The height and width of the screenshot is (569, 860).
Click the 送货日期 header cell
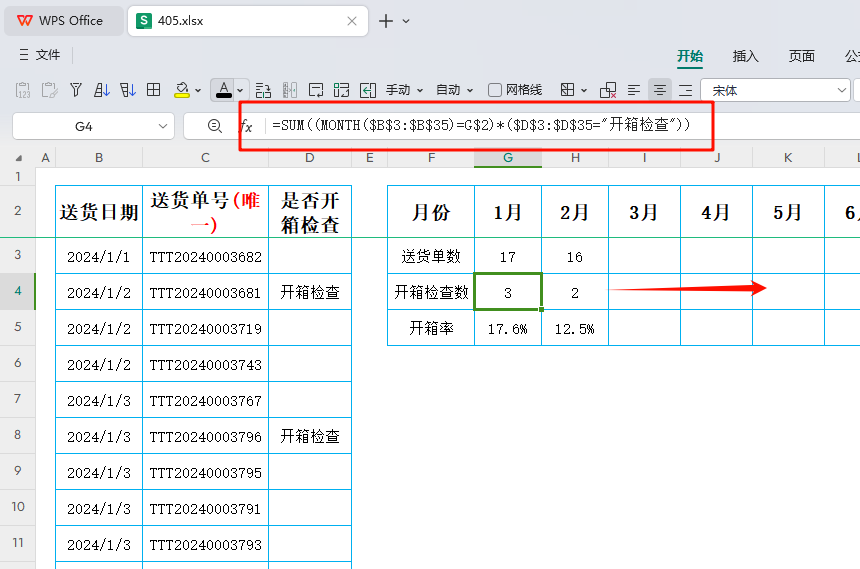[99, 212]
